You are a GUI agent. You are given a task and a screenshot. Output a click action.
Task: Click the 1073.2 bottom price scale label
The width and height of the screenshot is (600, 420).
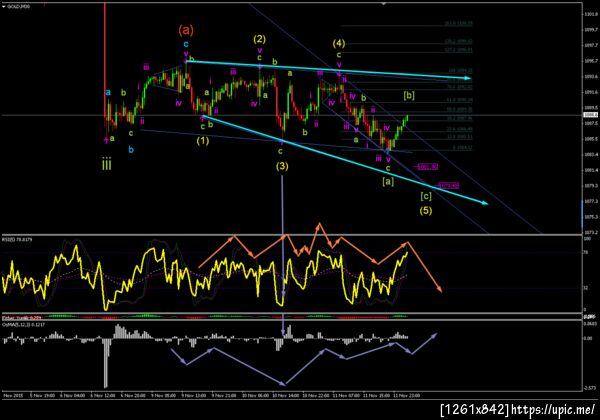pyautogui.click(x=590, y=232)
